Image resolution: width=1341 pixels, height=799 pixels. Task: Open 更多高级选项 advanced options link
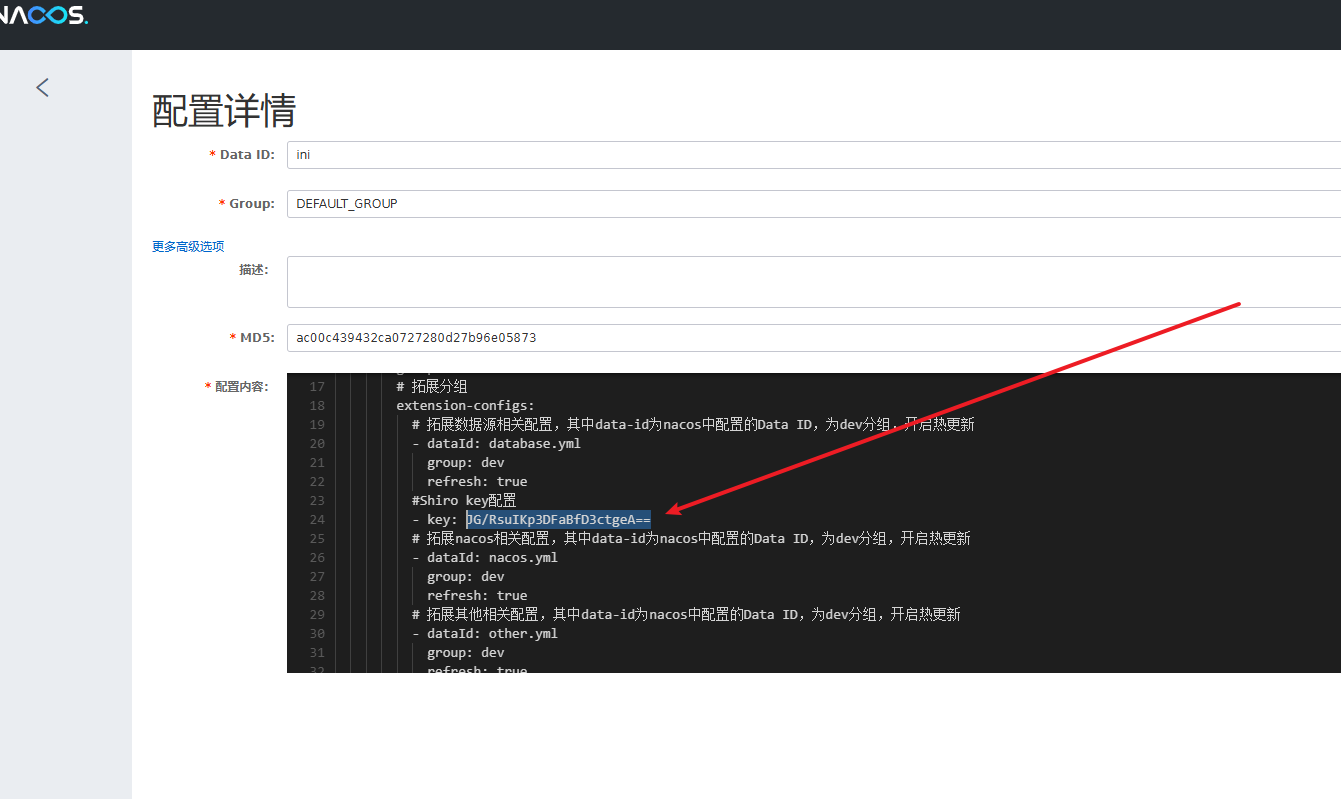click(188, 247)
